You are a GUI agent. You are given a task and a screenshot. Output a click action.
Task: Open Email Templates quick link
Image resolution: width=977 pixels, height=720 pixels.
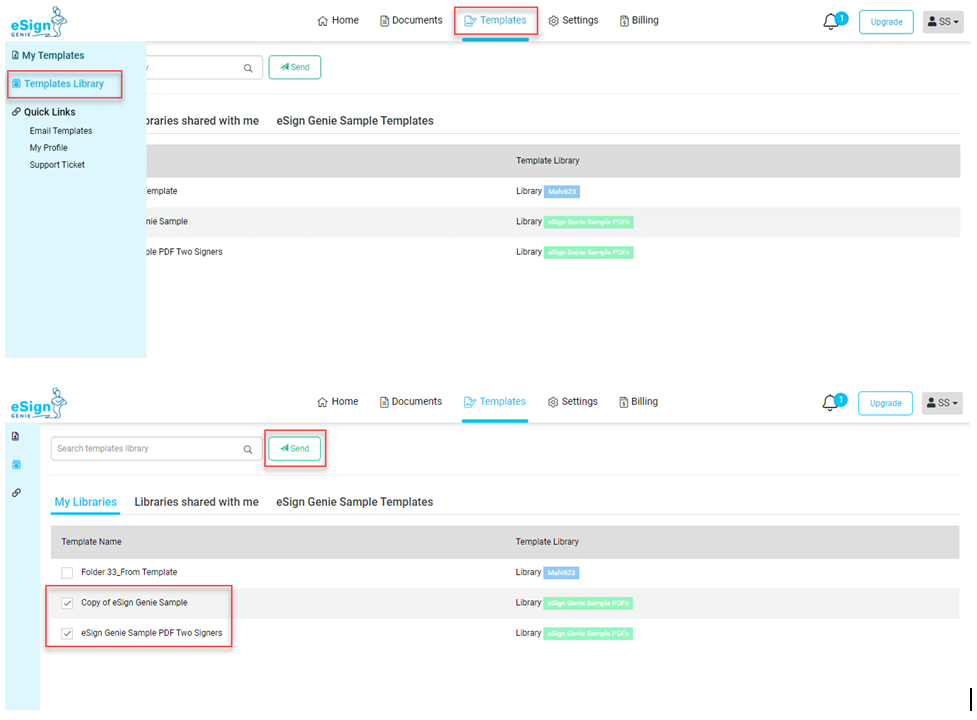(x=61, y=131)
